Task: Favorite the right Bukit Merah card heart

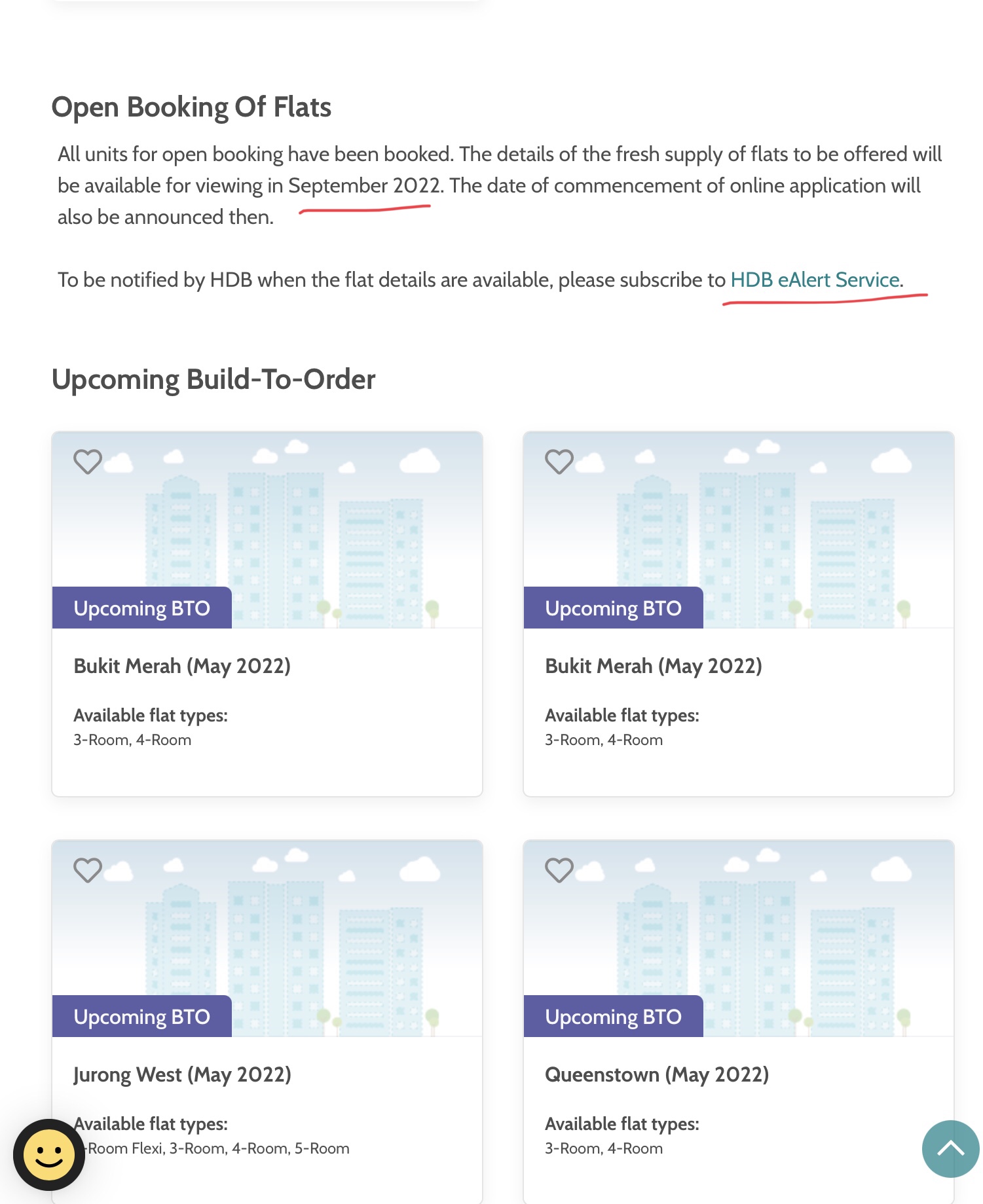Action: 559,462
